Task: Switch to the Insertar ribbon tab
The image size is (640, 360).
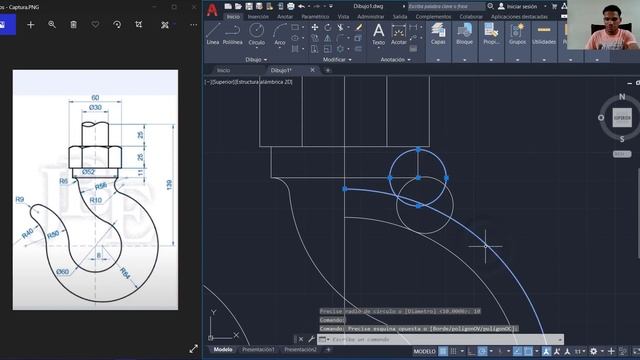Action: 258,17
